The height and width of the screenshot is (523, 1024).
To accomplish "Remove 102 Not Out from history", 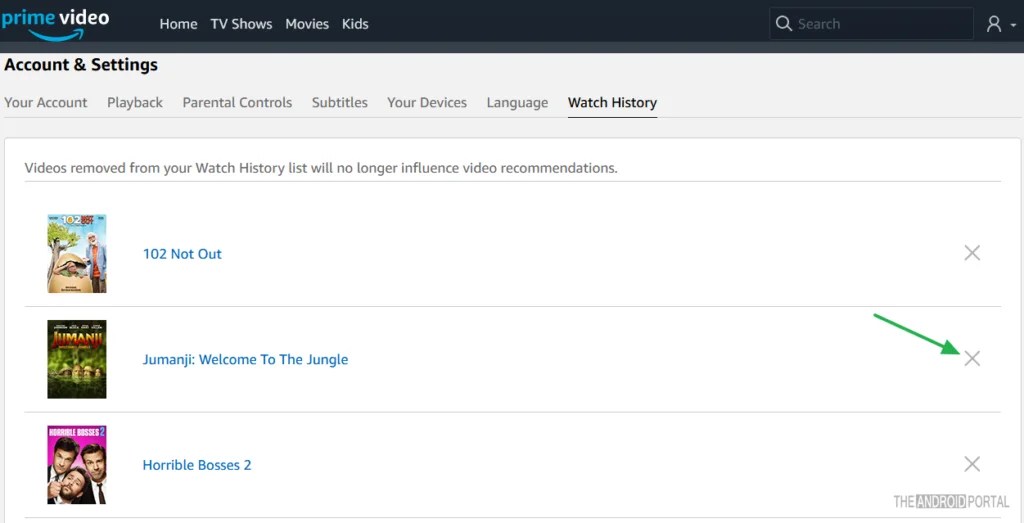I will click(x=972, y=253).
